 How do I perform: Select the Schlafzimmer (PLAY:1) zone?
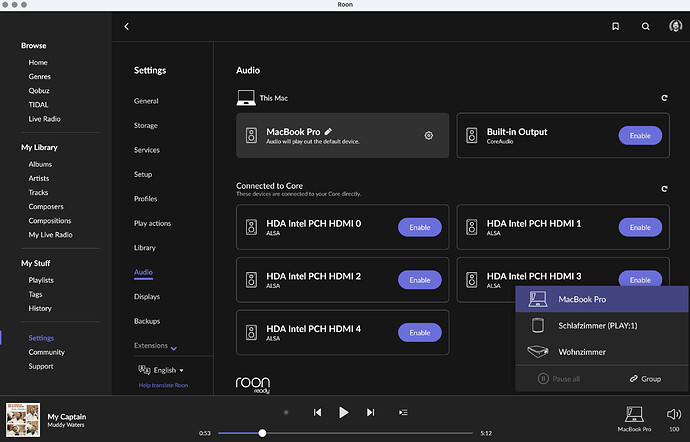pyautogui.click(x=602, y=325)
